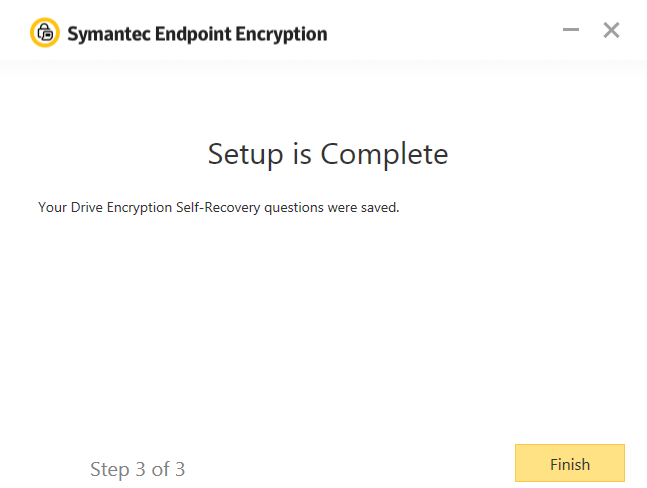Click the word 'Encryption' in the title bar

pos(282,34)
